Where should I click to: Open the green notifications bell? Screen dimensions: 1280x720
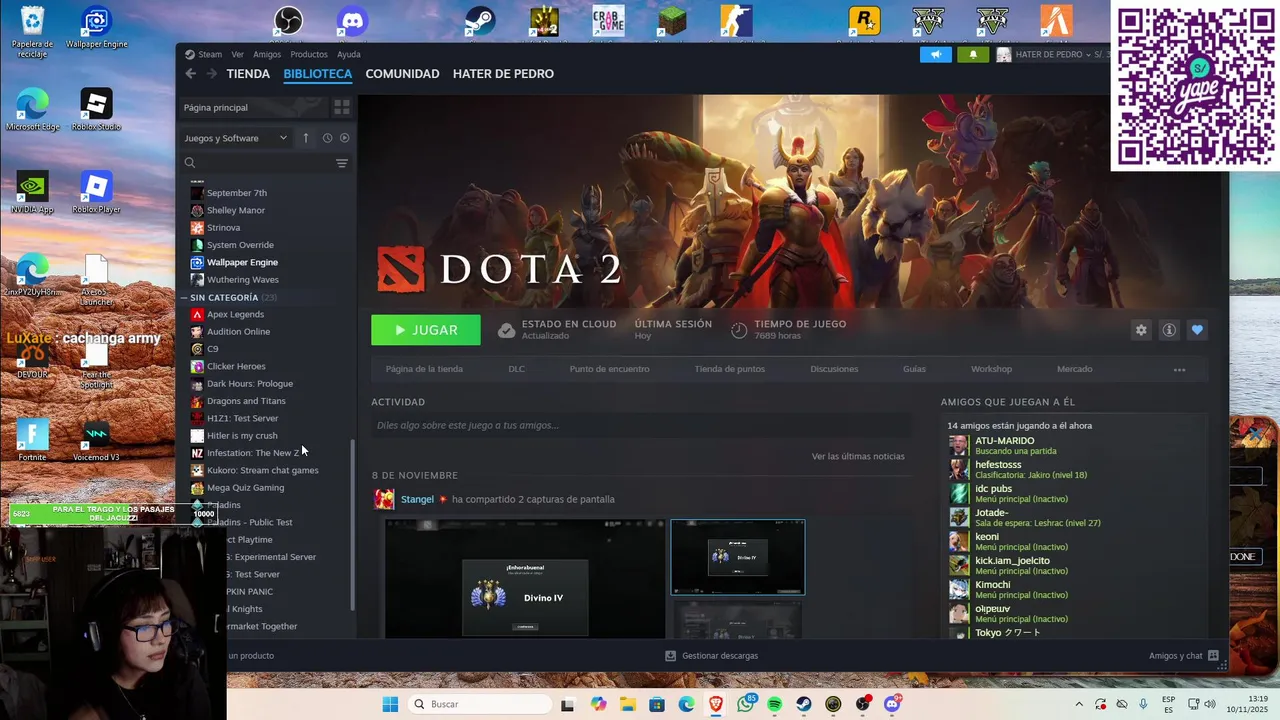[973, 55]
